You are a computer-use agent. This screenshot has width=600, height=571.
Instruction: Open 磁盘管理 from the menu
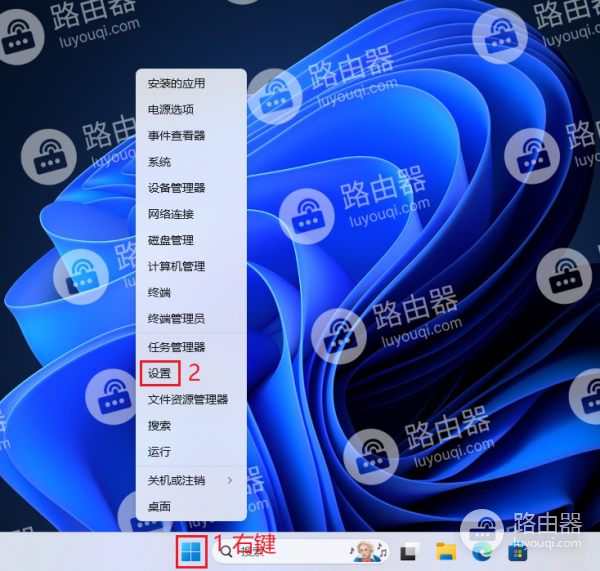[191, 240]
